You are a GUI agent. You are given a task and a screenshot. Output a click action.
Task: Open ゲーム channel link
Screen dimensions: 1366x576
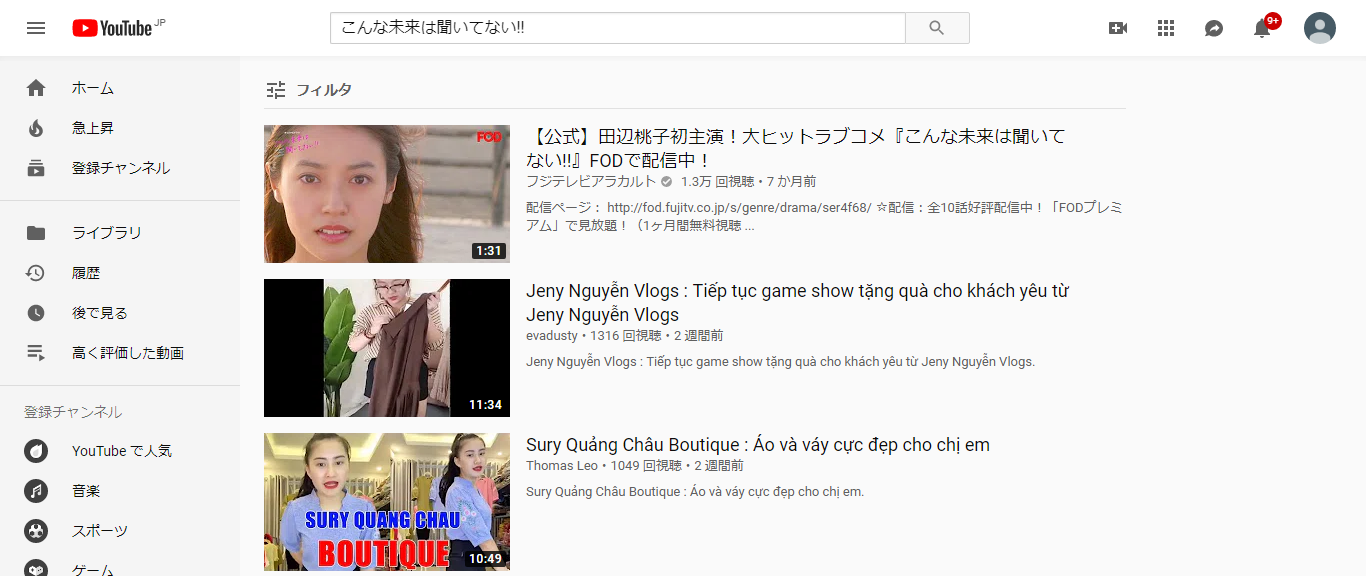(93, 569)
